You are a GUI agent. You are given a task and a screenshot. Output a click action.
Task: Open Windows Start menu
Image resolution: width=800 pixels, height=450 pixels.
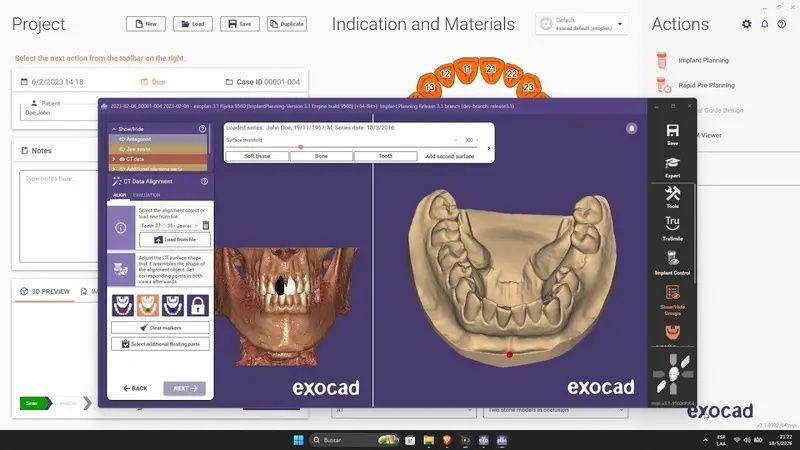[298, 440]
